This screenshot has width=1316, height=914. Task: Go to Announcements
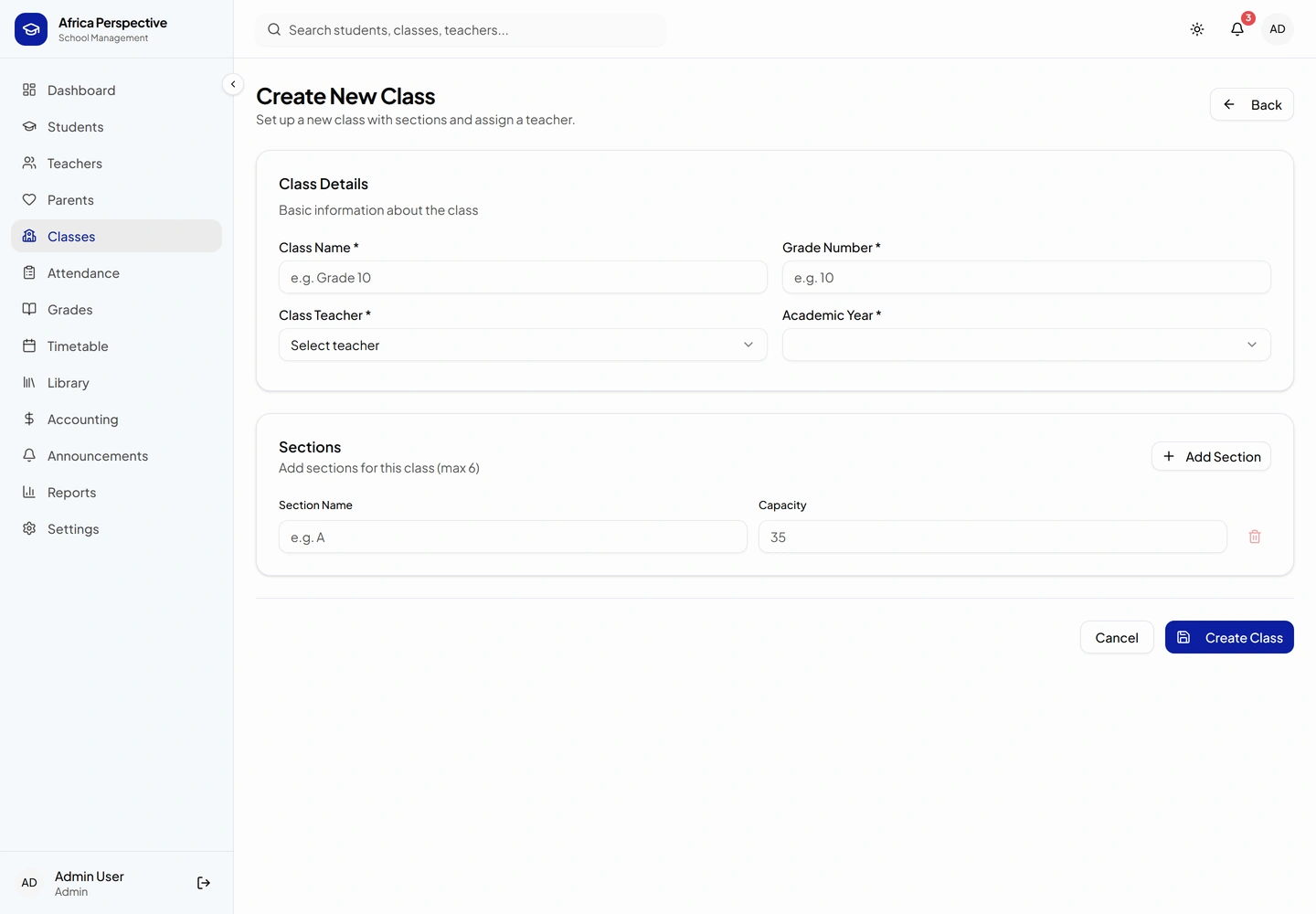coord(116,455)
